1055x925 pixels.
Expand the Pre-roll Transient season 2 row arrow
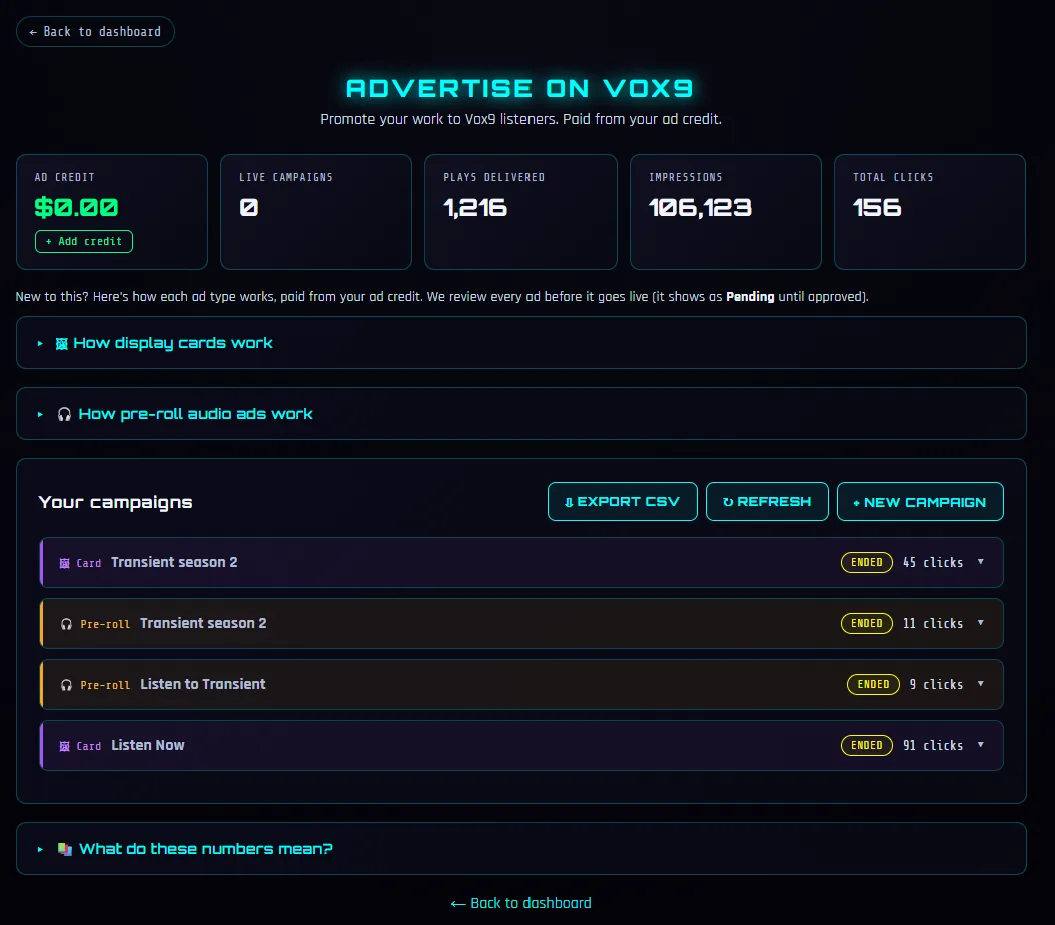coord(980,623)
